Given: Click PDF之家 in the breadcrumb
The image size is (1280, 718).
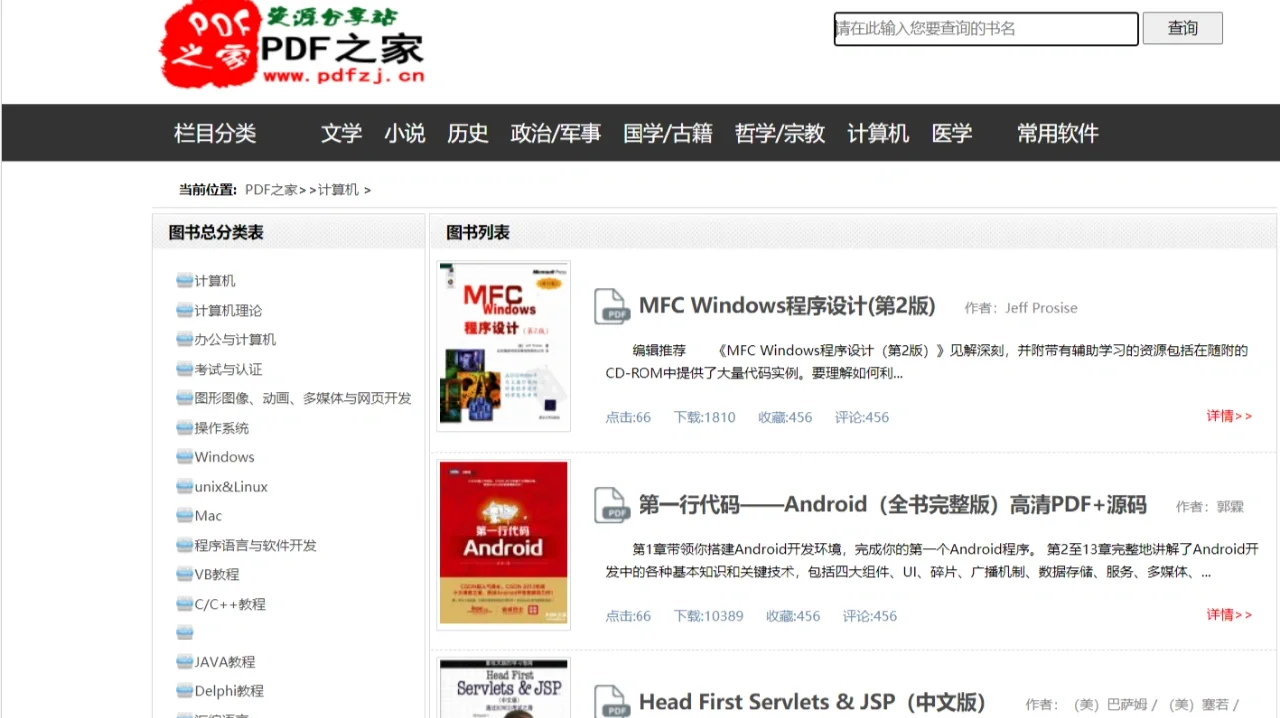Looking at the screenshot, I should [271, 189].
